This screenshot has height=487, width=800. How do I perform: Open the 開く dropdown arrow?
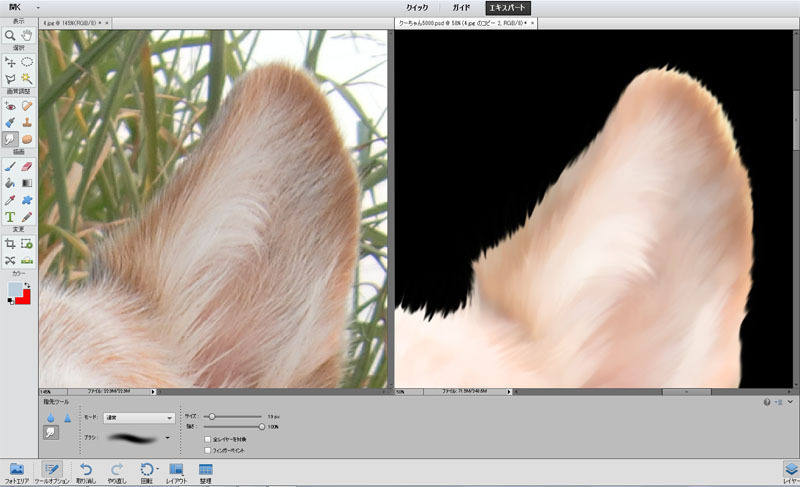click(38, 8)
